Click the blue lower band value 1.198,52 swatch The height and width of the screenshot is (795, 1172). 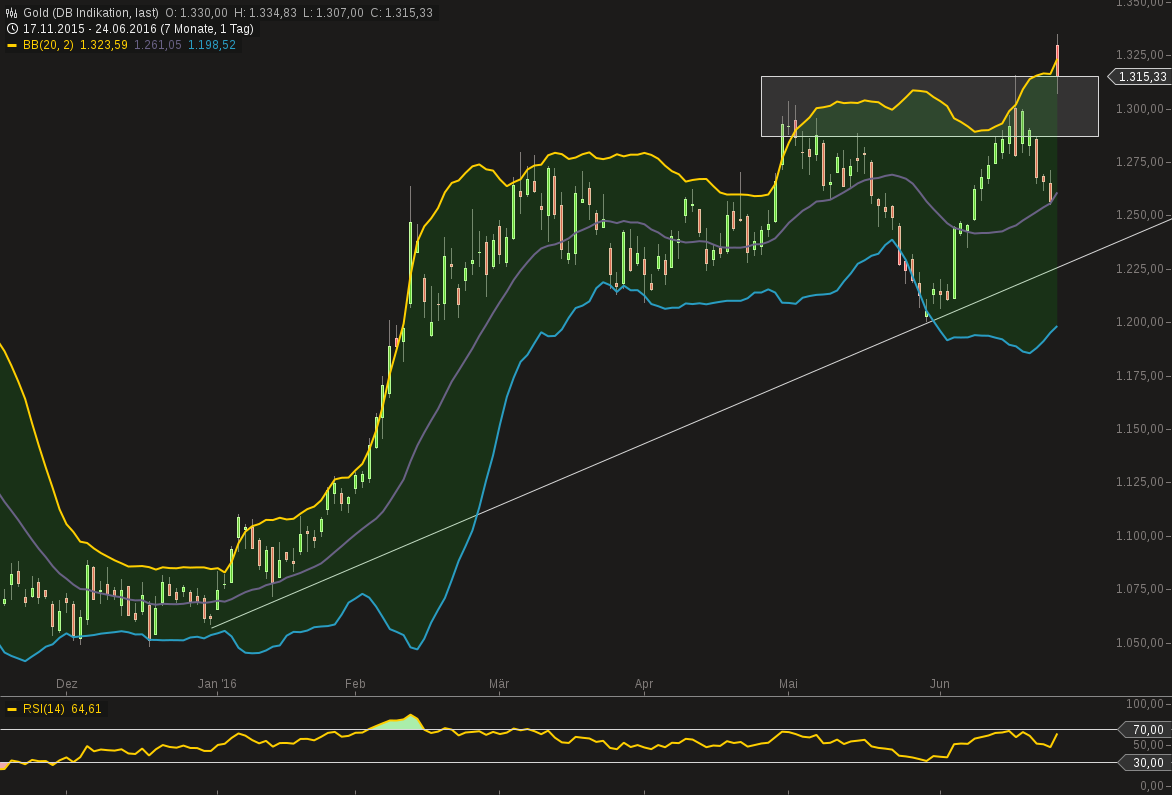click(210, 45)
